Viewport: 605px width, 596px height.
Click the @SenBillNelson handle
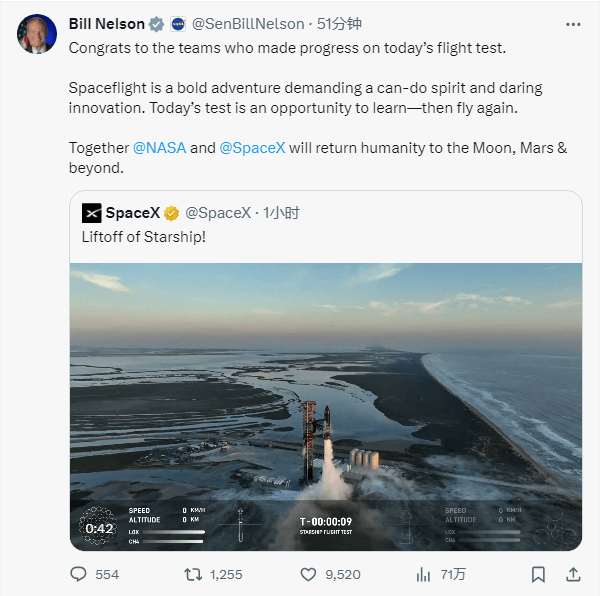click(248, 24)
